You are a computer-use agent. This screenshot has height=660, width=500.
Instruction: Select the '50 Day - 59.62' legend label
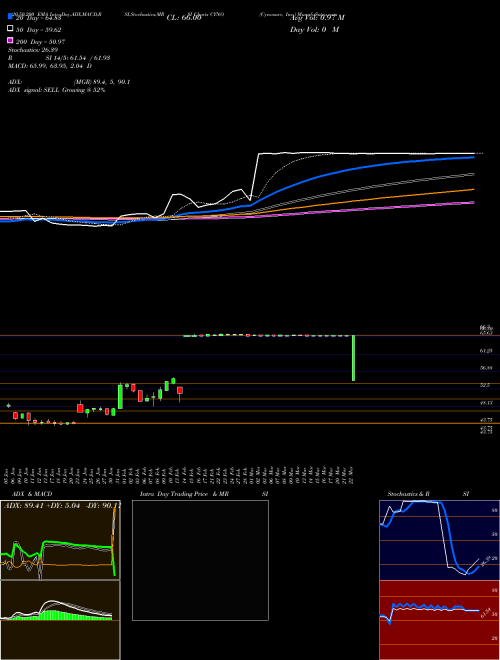click(x=39, y=30)
